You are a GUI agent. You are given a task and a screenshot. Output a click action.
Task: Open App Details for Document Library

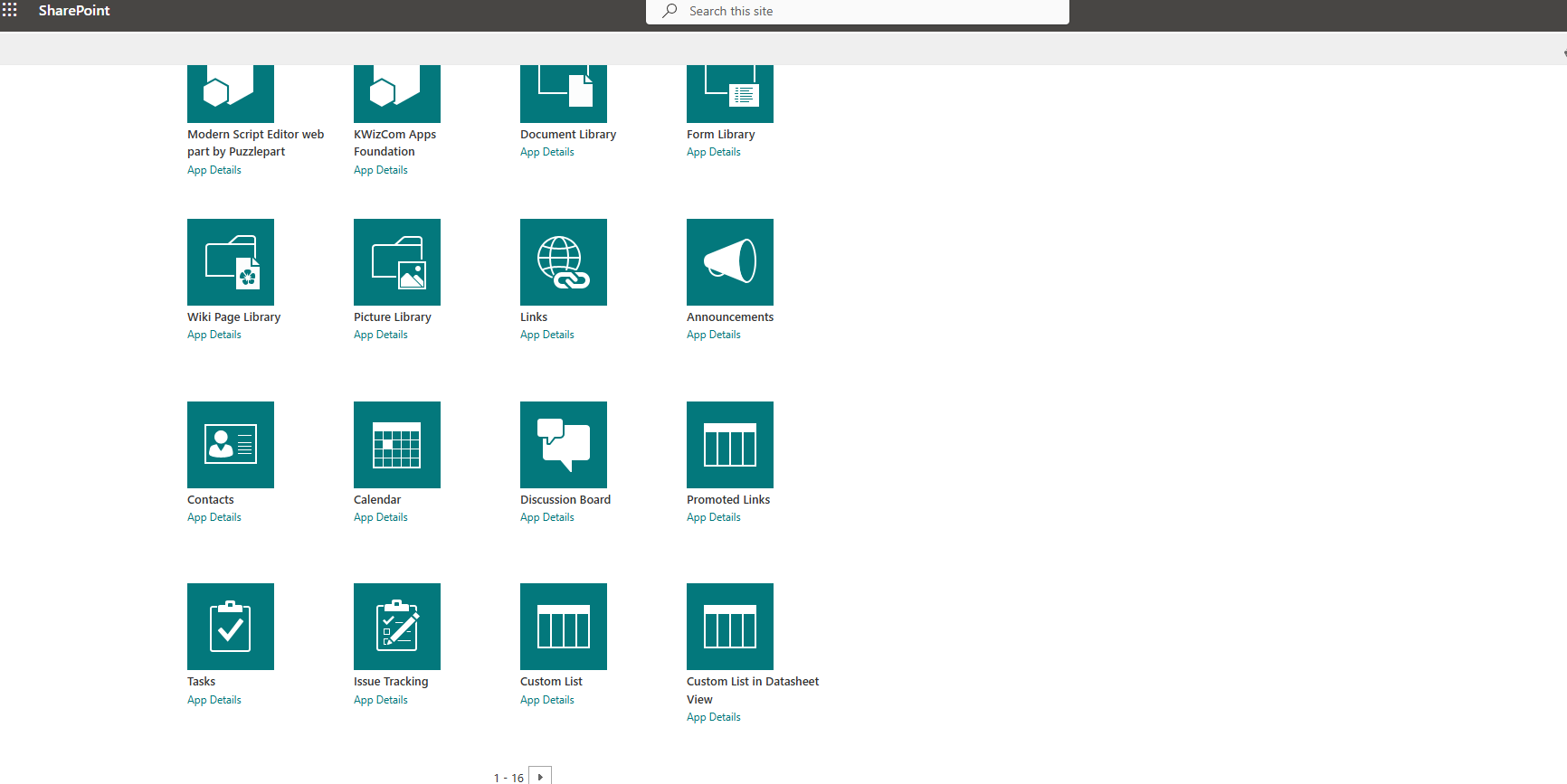click(546, 153)
